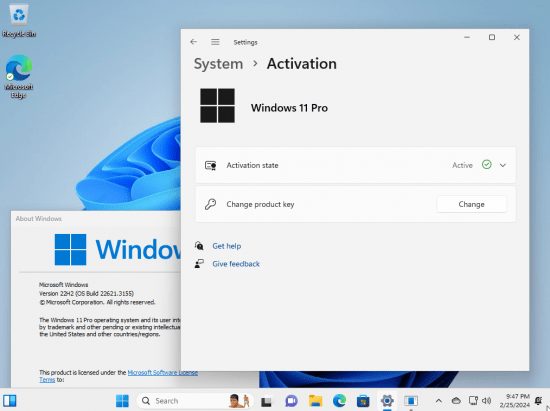Click the Change product key button
The height and width of the screenshot is (411, 550).
471,204
